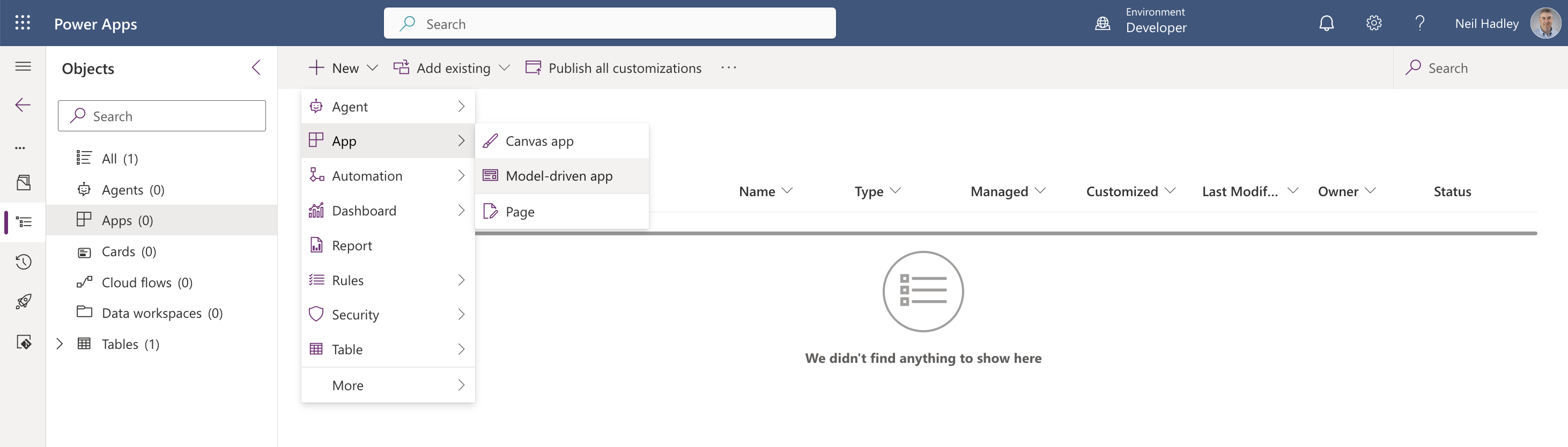Go back using left arrow icon

coord(23,105)
